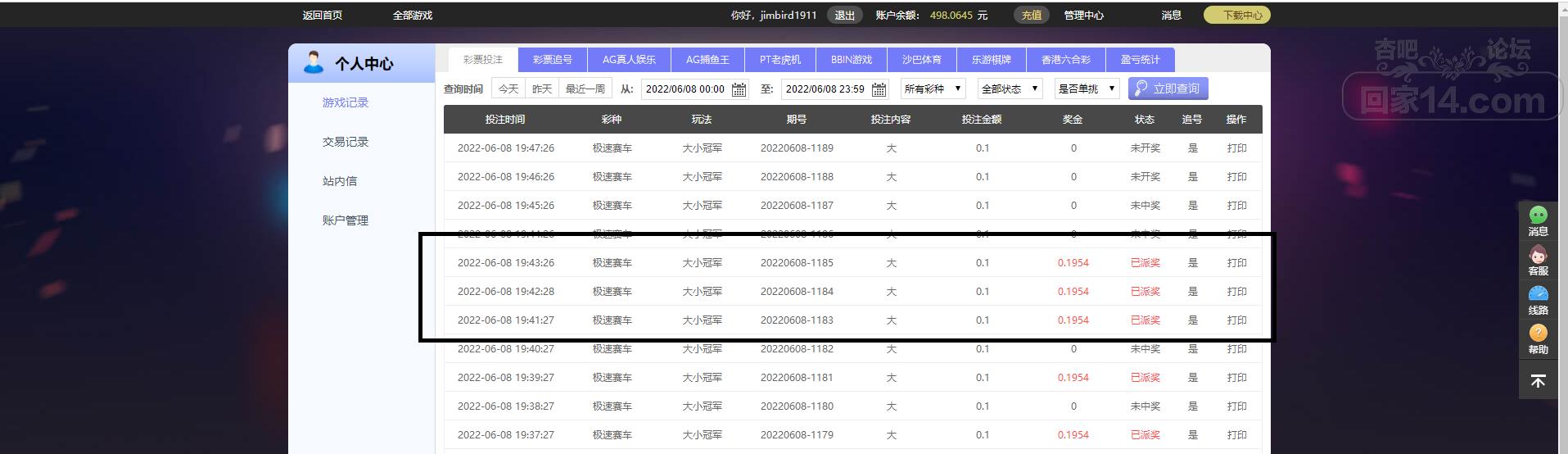The width and height of the screenshot is (1568, 454).
Task: Switch to the 香港六合彩 tab
Action: tap(1066, 60)
